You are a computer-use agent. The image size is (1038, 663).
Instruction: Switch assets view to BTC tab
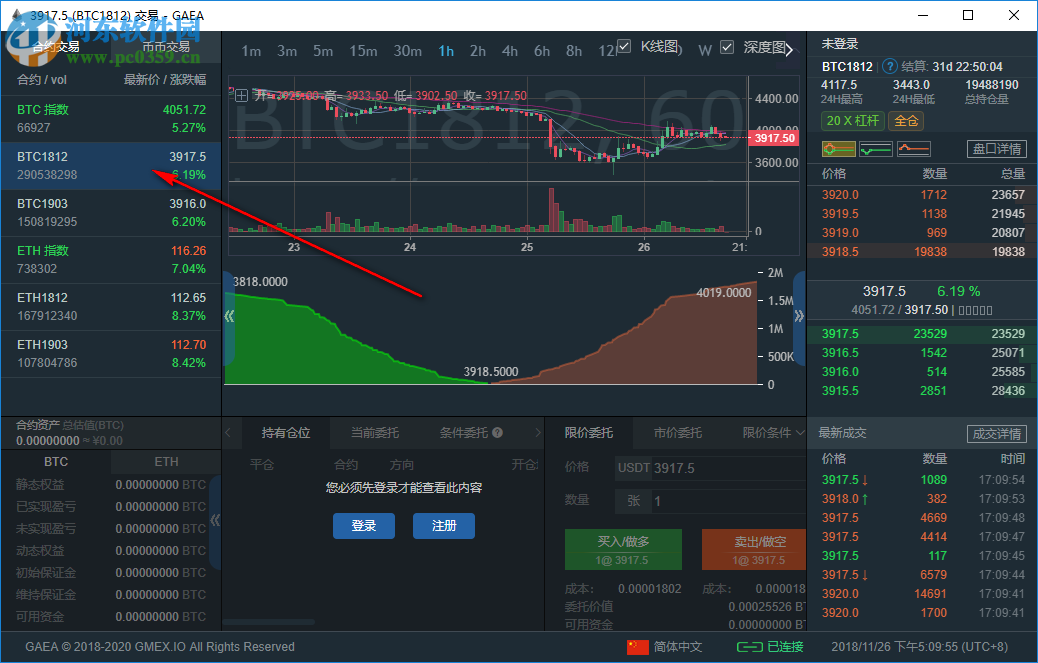coord(56,462)
